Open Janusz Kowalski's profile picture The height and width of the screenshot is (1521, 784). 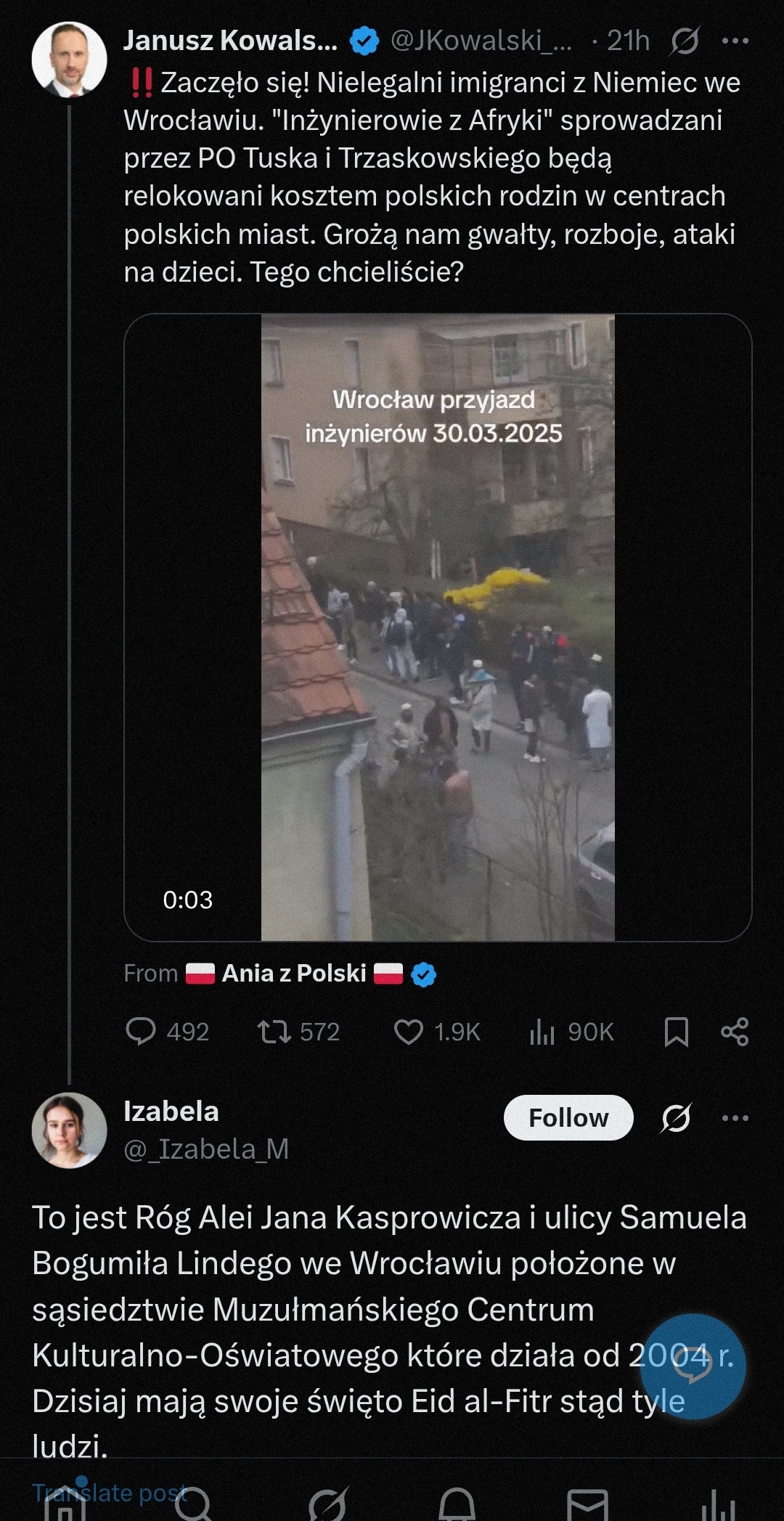pyautogui.click(x=70, y=60)
